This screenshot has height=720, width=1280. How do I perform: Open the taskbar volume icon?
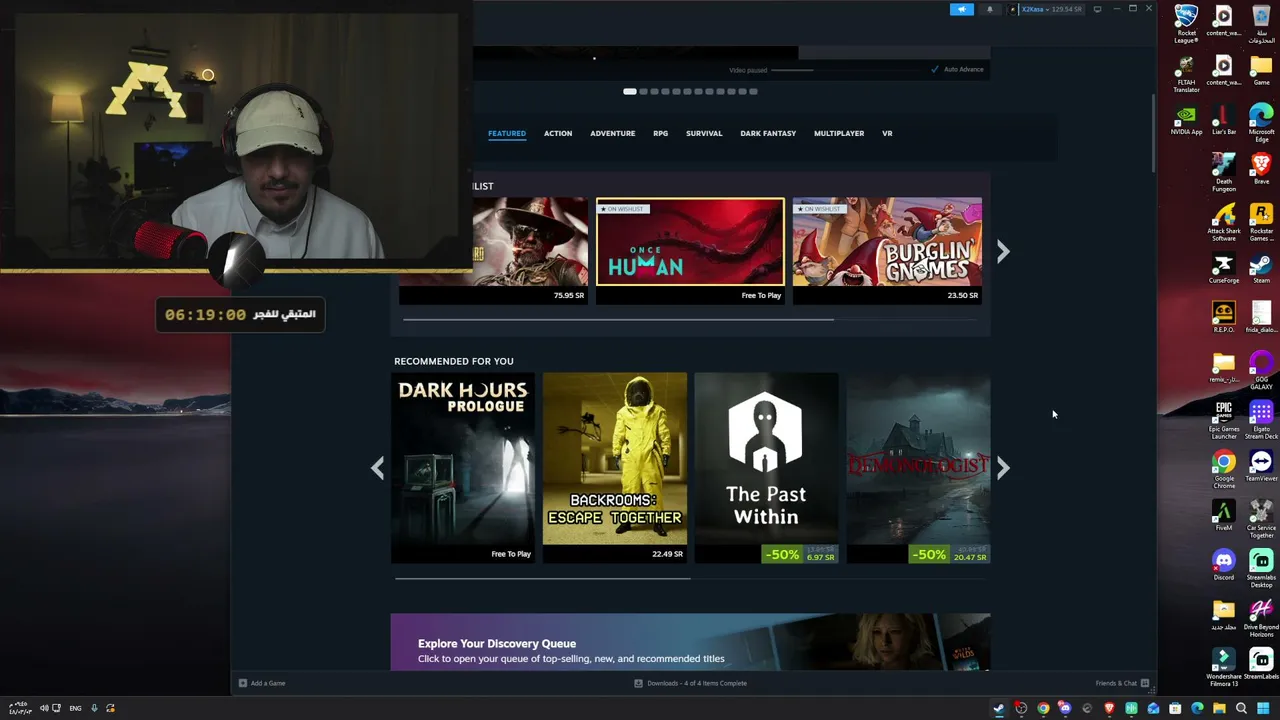(x=44, y=708)
